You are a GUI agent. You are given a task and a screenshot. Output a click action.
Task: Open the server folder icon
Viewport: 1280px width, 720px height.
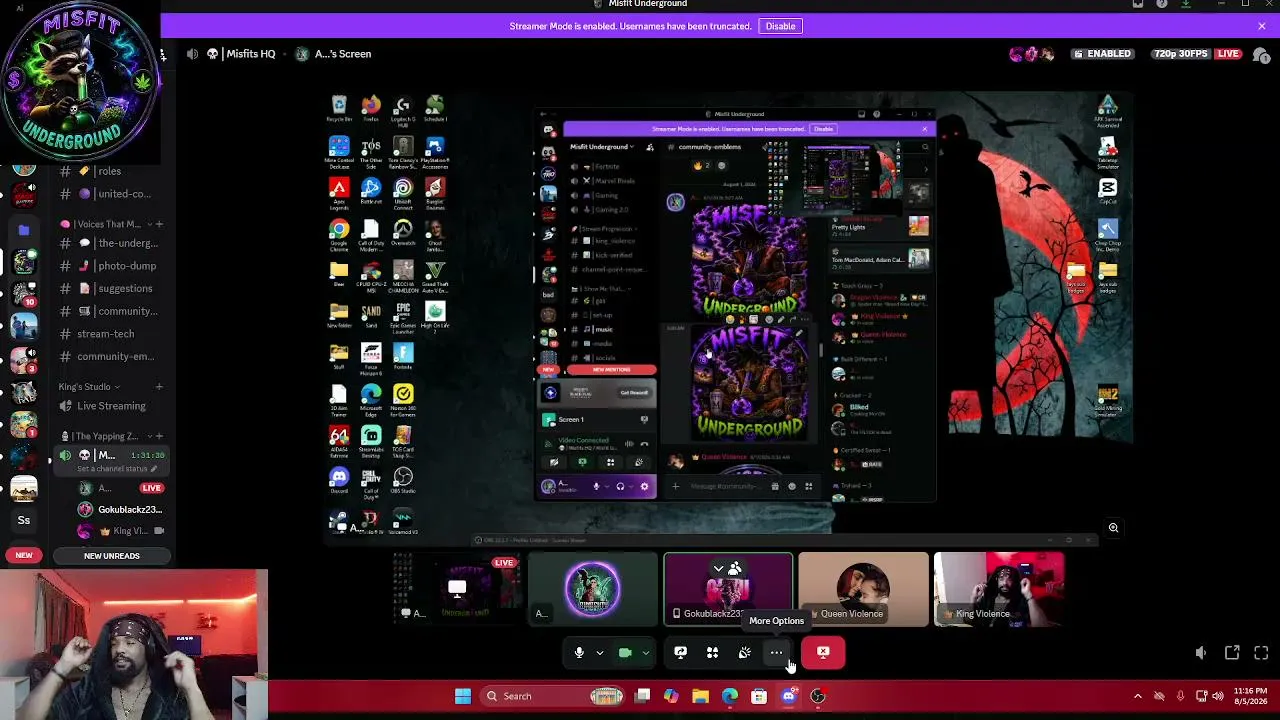[x=24, y=230]
